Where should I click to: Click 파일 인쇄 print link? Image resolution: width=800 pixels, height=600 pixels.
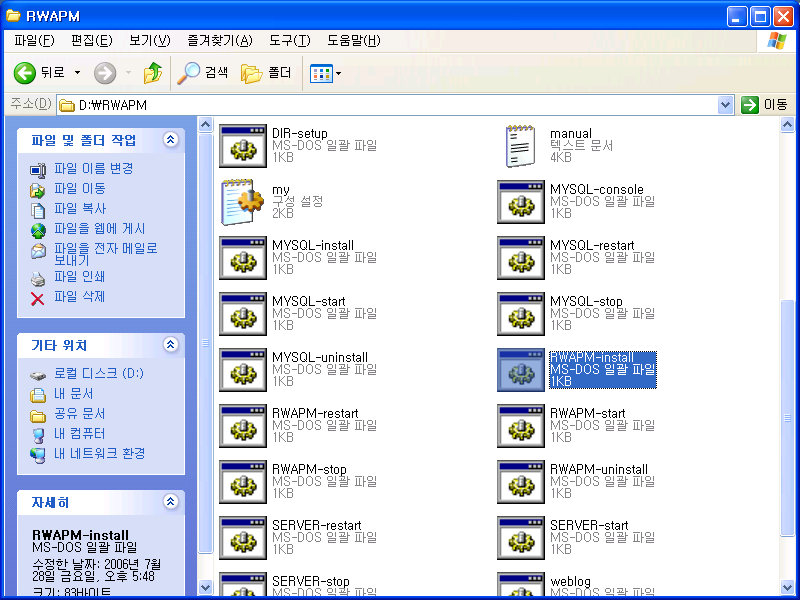tap(80, 277)
